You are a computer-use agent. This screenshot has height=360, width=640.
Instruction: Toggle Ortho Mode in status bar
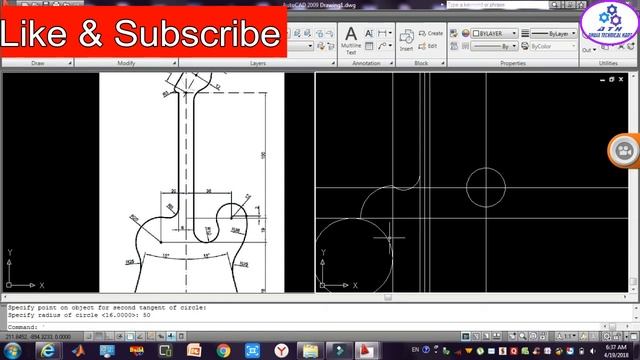point(109,336)
